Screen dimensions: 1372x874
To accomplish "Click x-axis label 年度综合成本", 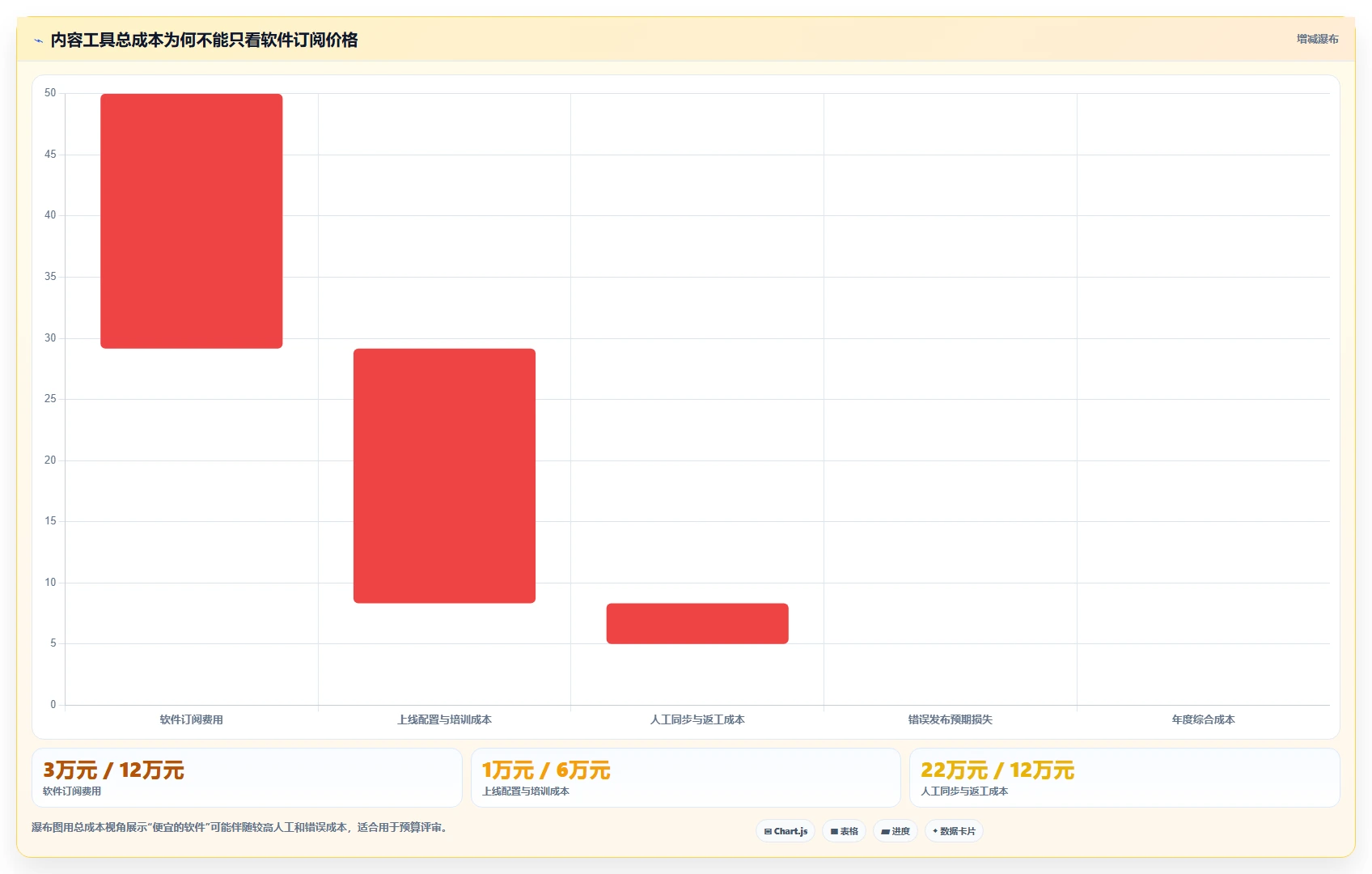I will coord(1203,719).
